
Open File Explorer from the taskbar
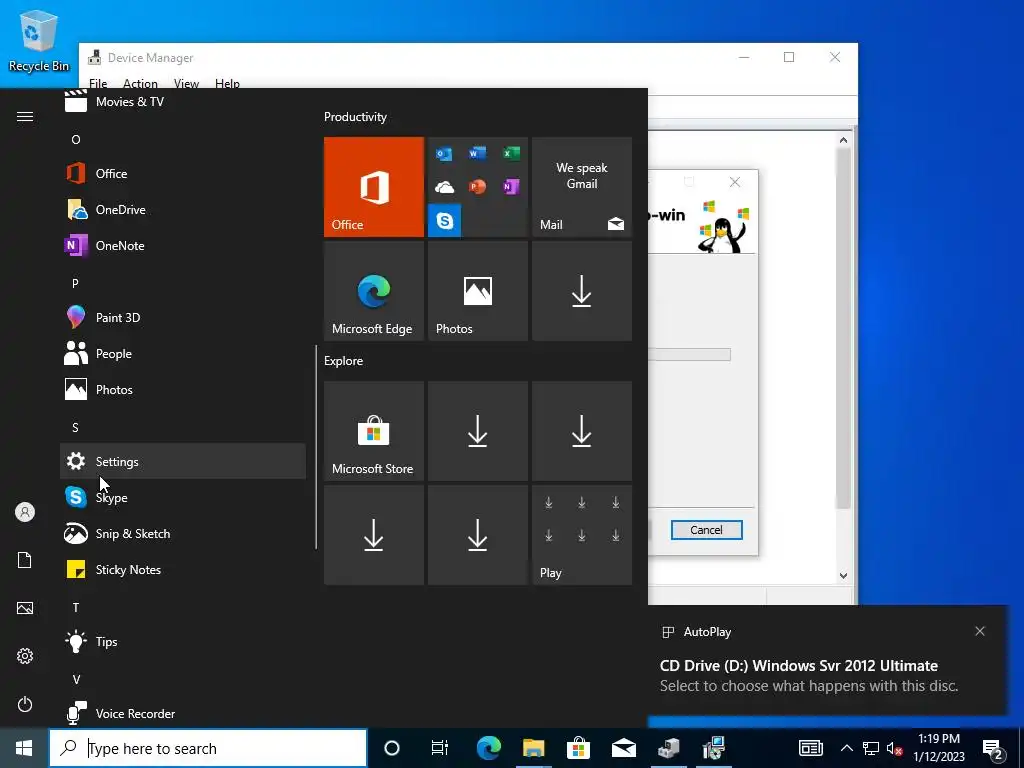coord(534,748)
